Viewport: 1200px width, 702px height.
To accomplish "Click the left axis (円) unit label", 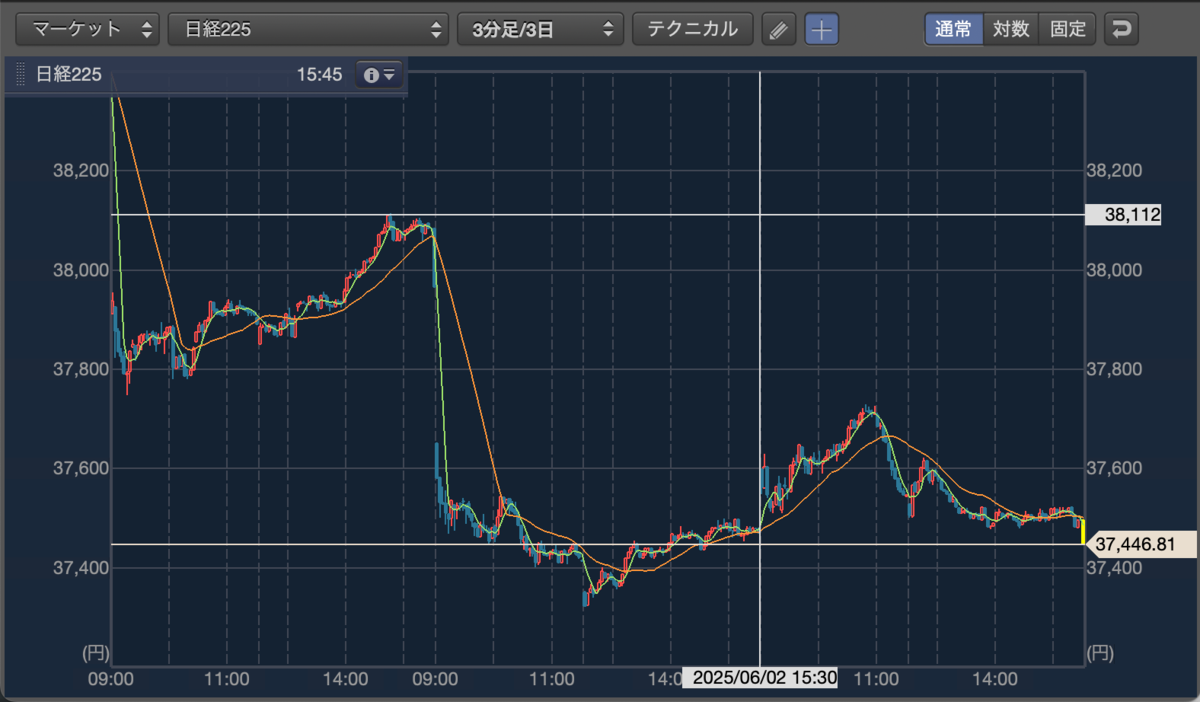I will tap(94, 654).
